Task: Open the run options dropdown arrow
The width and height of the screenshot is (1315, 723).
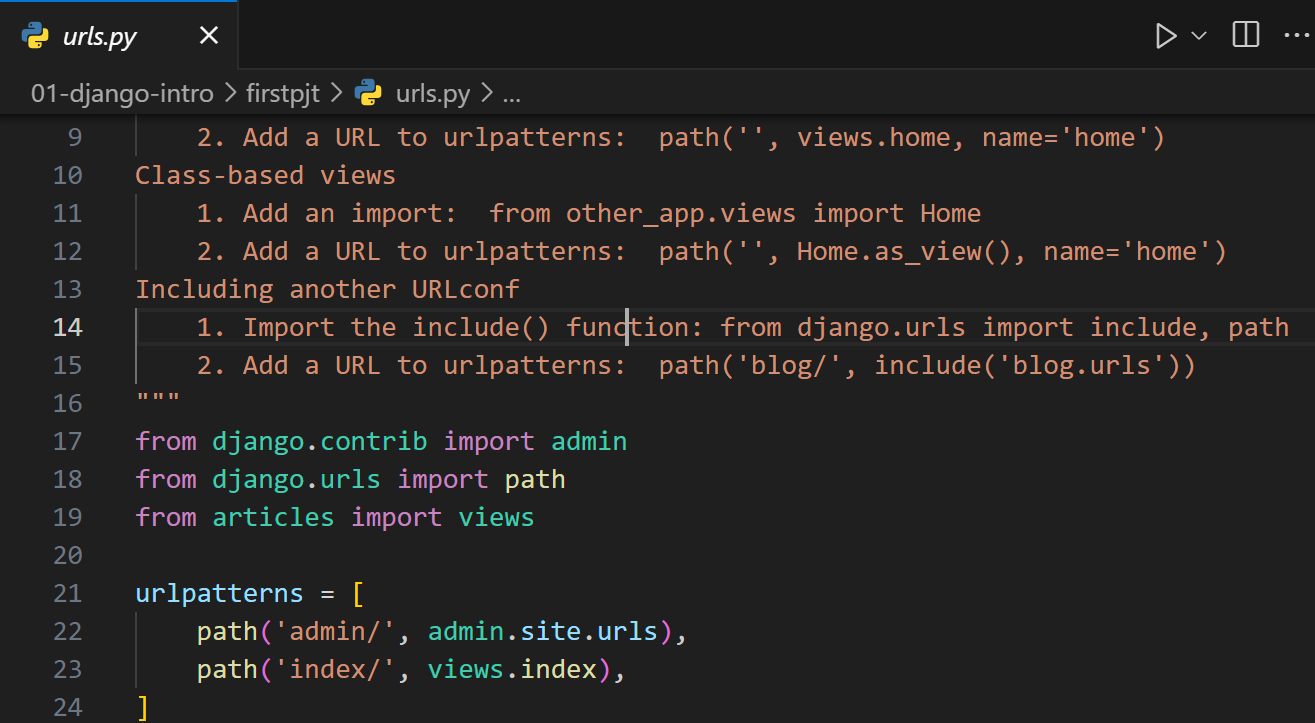Action: tap(1198, 36)
